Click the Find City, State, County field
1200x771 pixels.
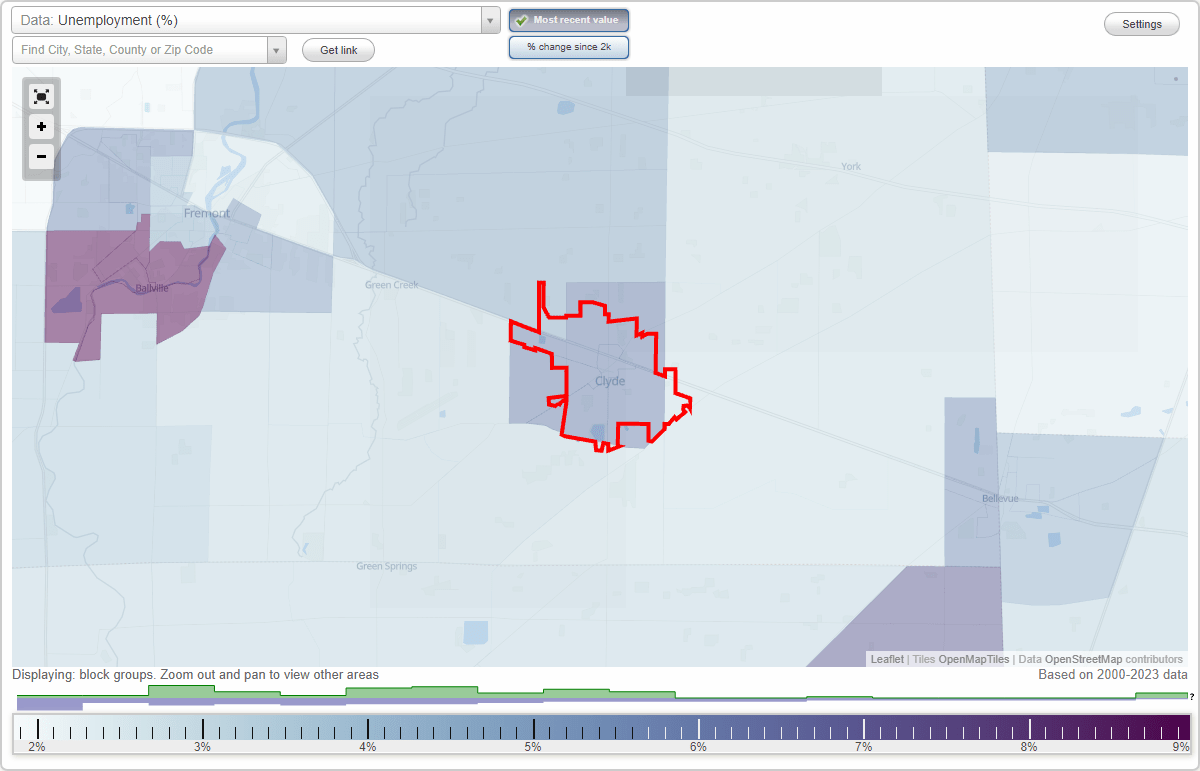coord(140,50)
